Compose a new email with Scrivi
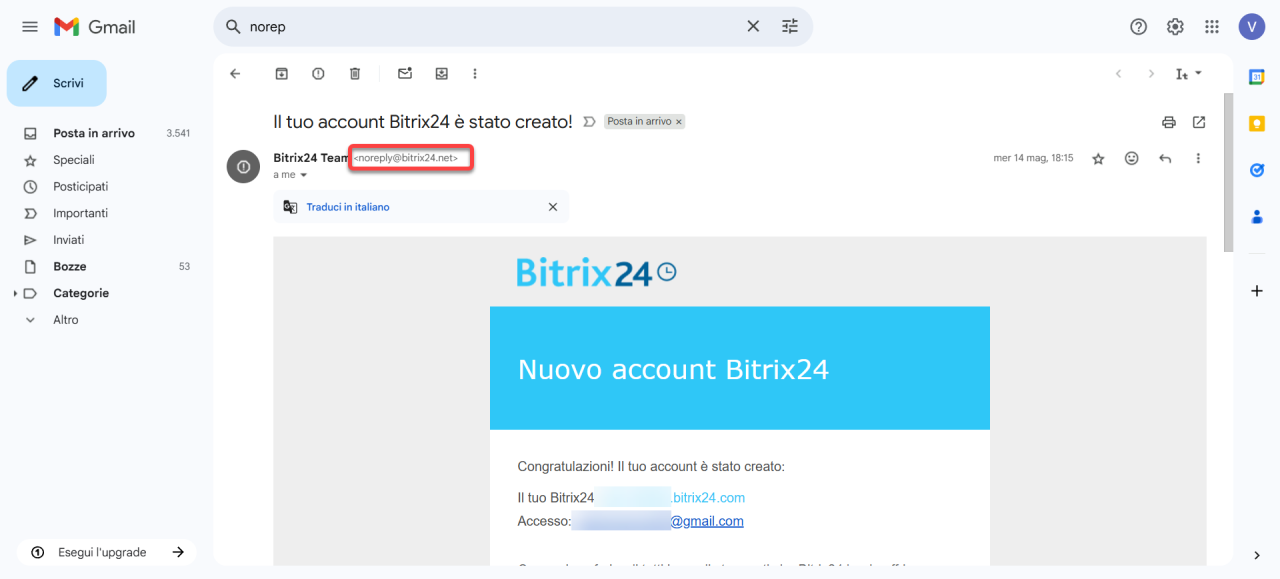1280x579 pixels. tap(57, 83)
